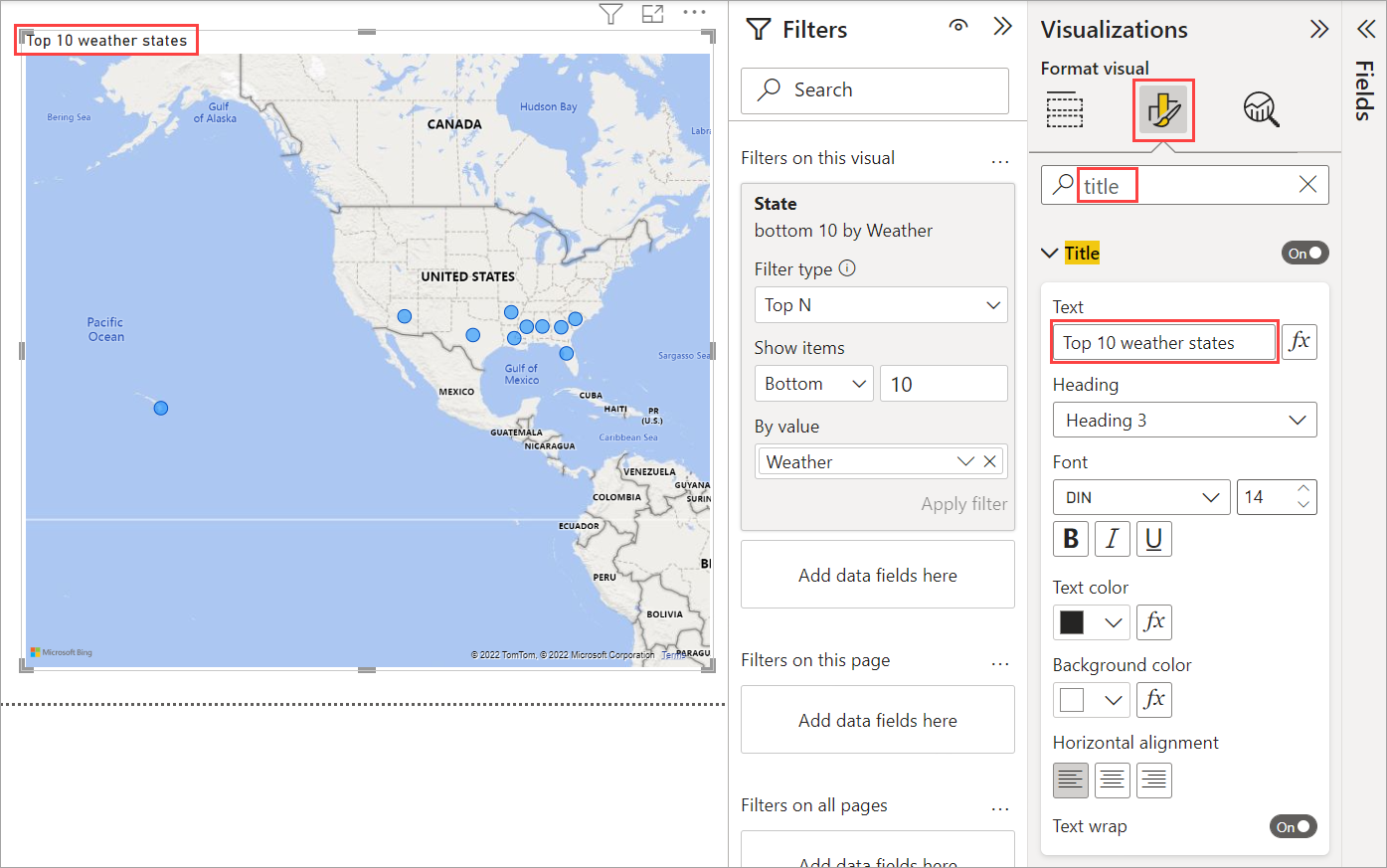Toggle bold formatting for title

click(x=1071, y=539)
